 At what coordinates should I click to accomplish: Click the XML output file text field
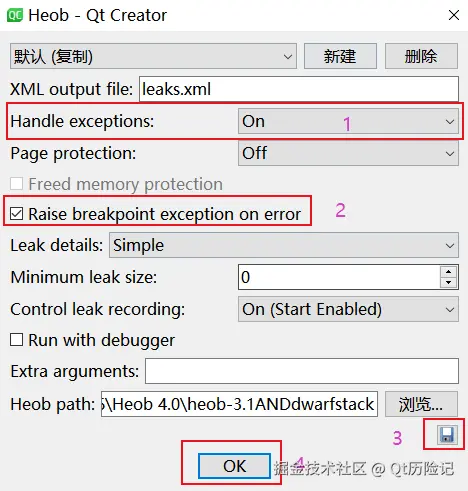299,89
